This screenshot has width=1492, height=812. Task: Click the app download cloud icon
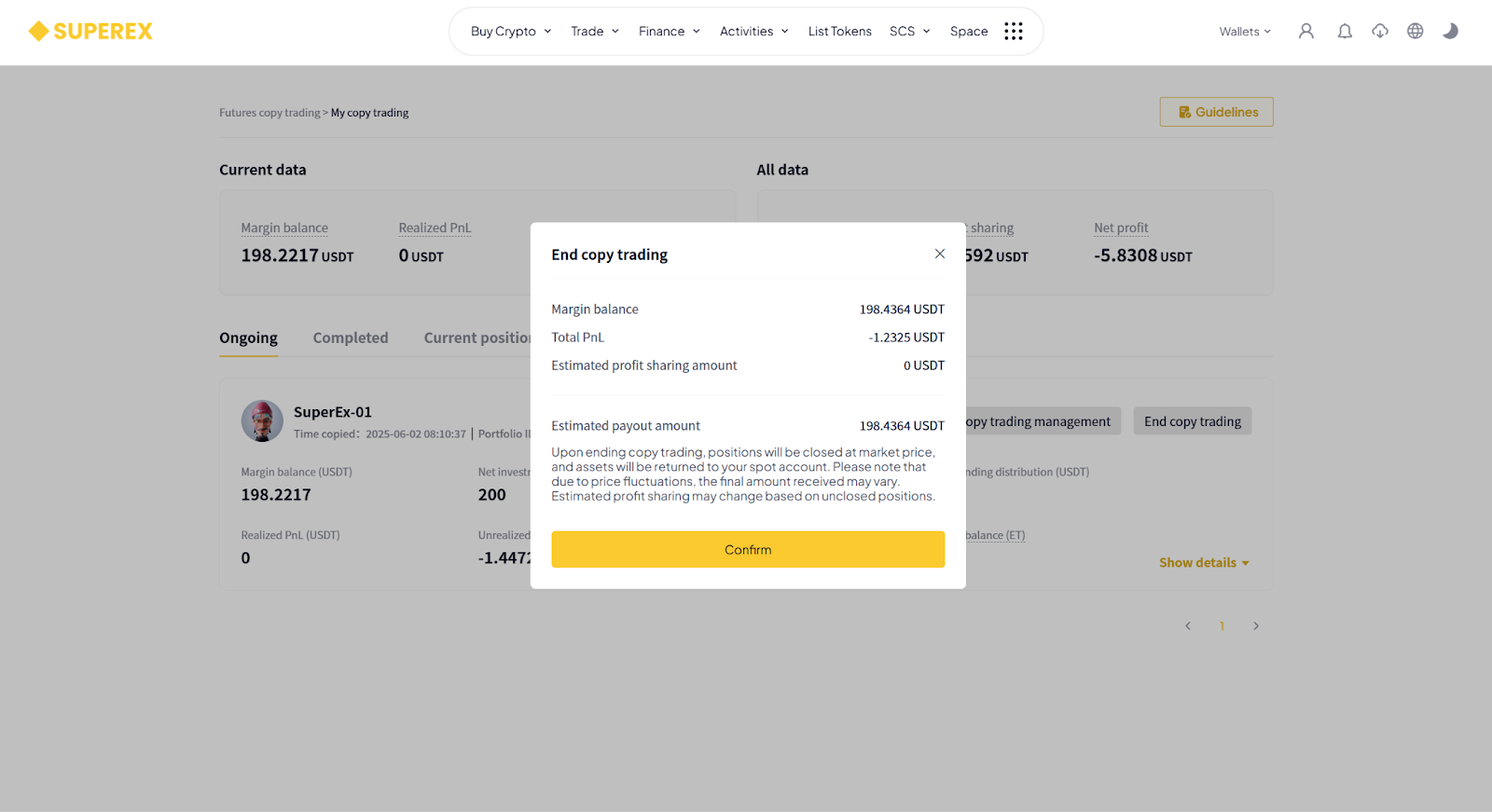coord(1380,32)
